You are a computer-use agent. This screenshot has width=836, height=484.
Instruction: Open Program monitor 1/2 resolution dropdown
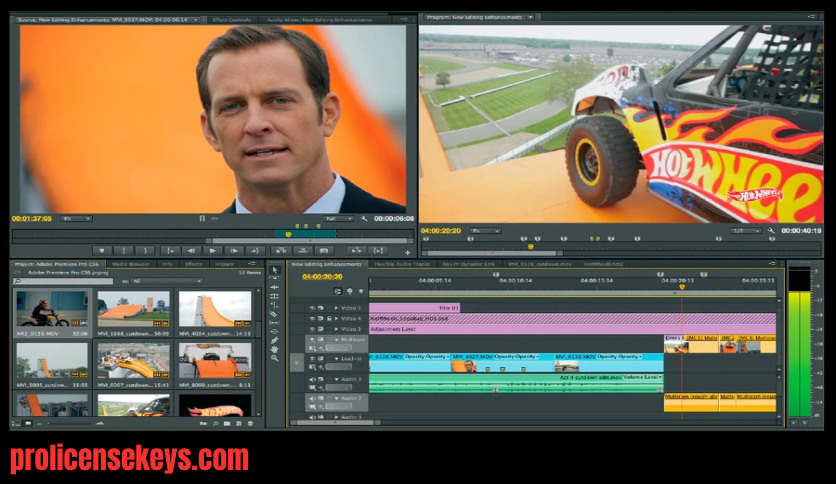746,231
